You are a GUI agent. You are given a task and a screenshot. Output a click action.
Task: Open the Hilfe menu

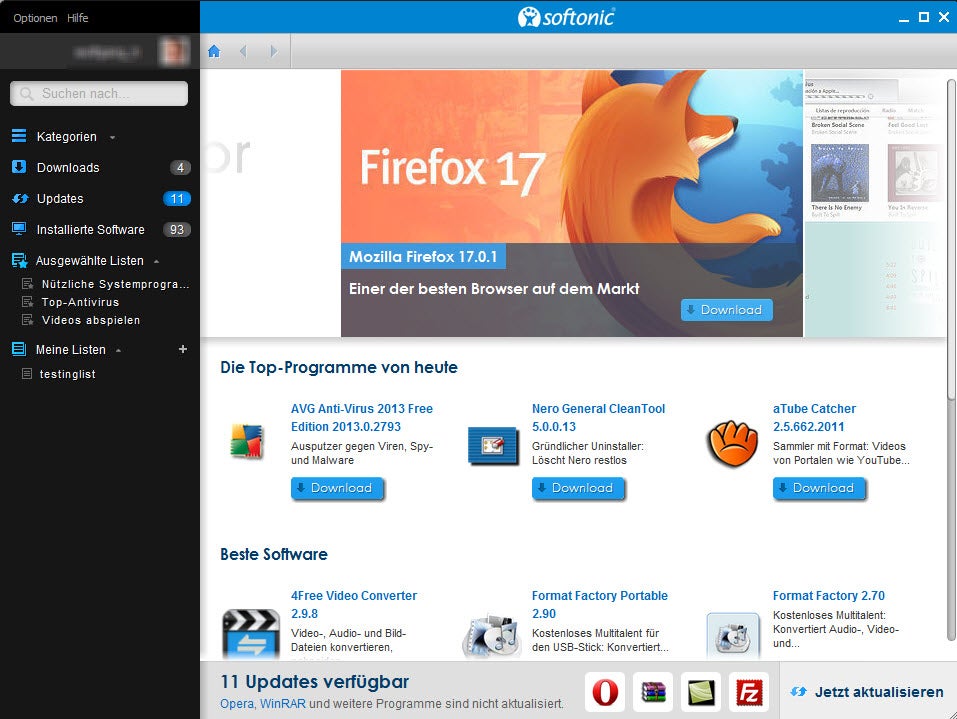(x=78, y=18)
